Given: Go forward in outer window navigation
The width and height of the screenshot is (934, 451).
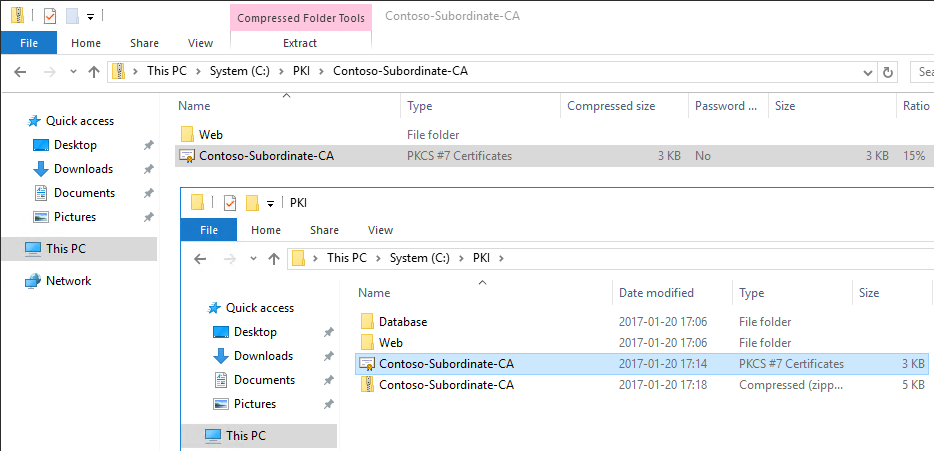Looking at the screenshot, I should [50, 72].
